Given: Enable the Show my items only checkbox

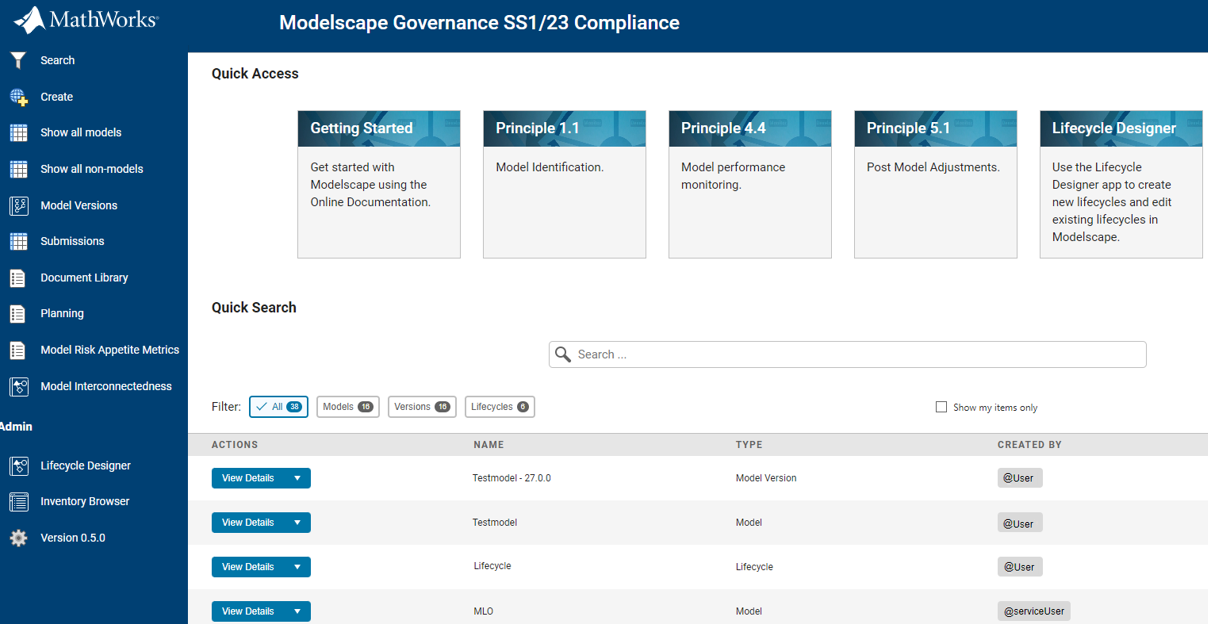Looking at the screenshot, I should click(x=941, y=407).
